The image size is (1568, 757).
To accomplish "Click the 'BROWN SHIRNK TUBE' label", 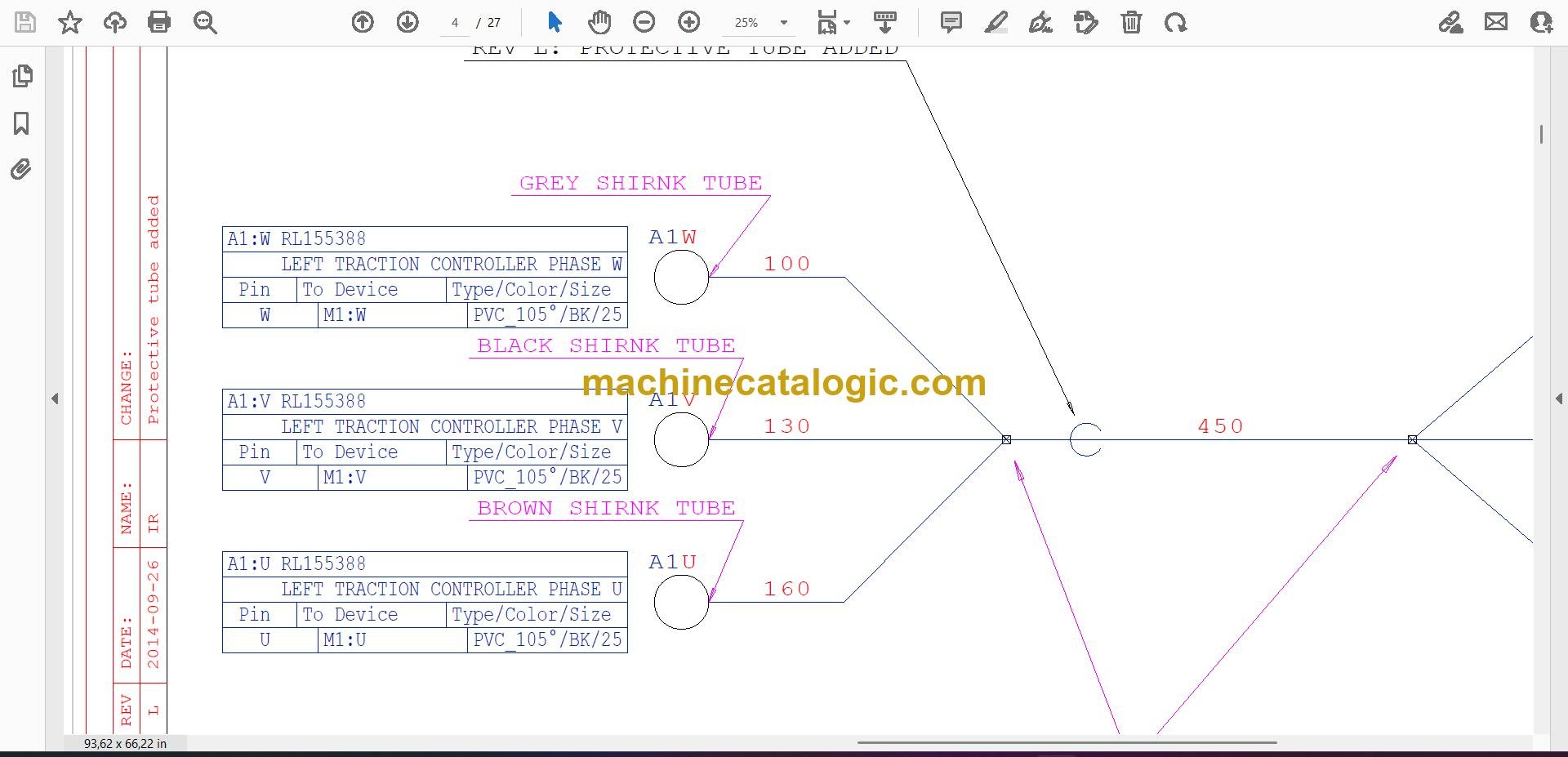I will 606,508.
